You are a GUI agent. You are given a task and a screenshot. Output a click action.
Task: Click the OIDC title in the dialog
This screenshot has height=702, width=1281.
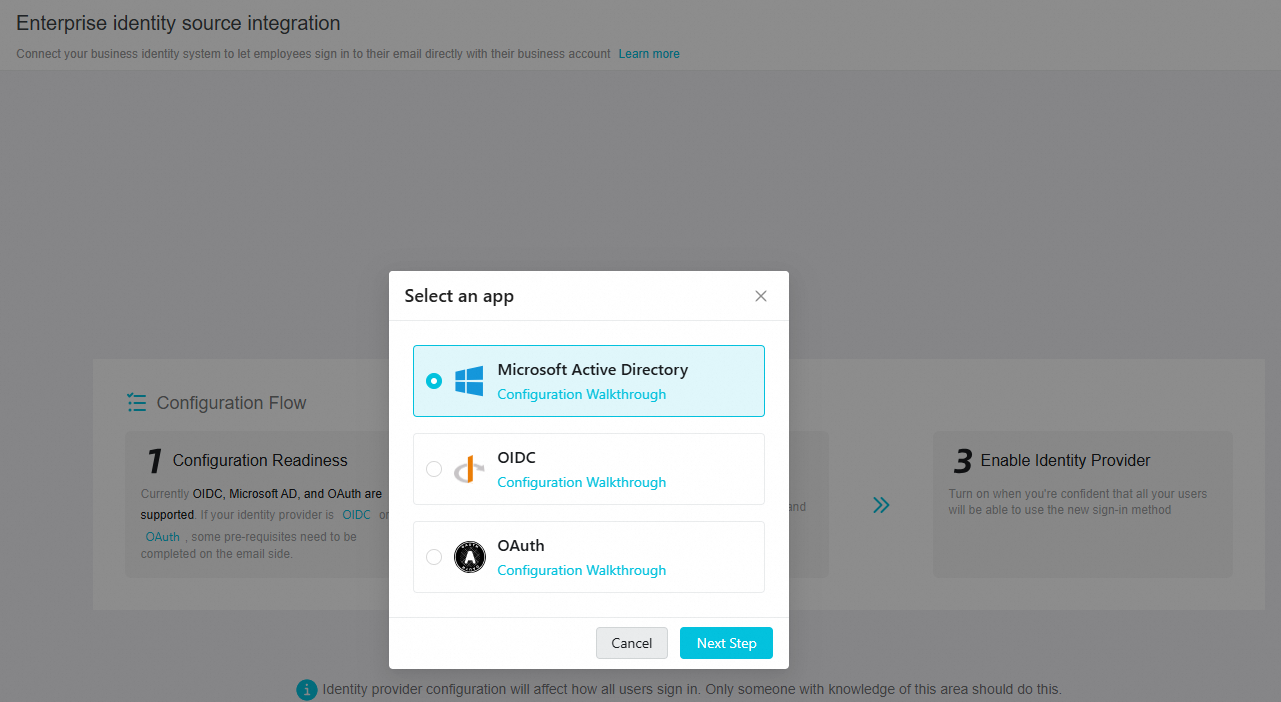pos(517,458)
